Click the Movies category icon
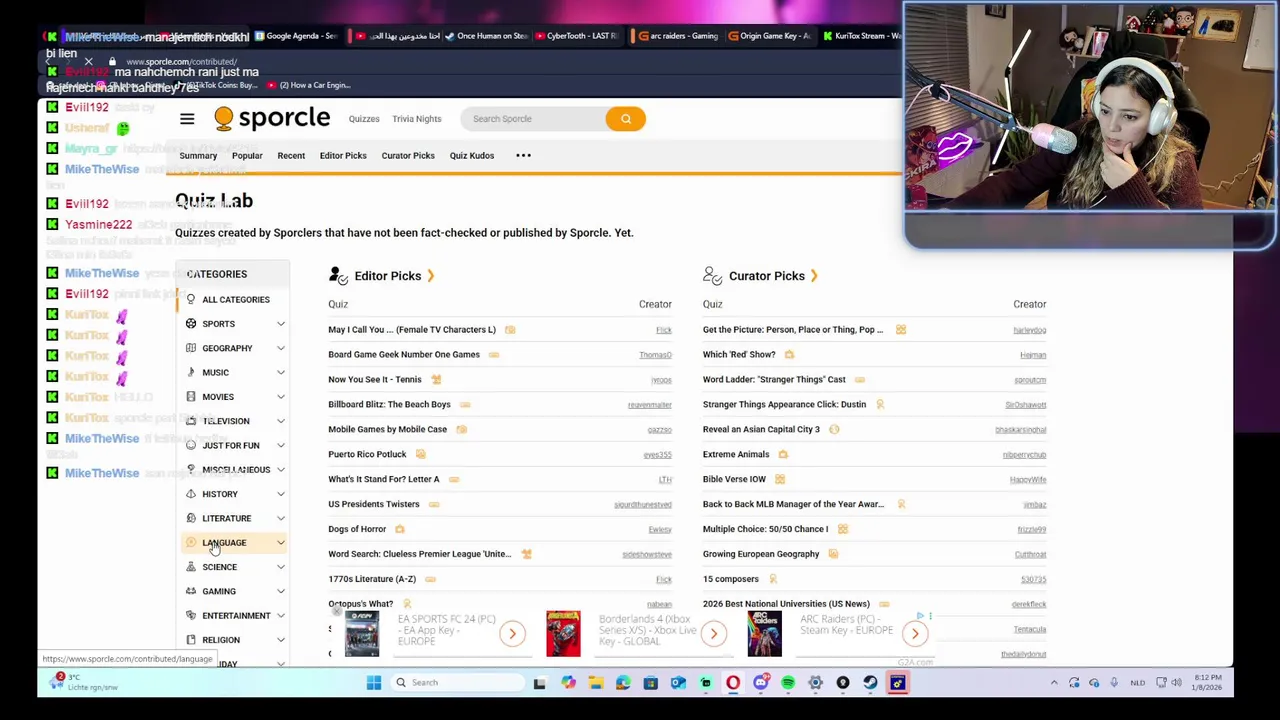This screenshot has height=720, width=1280. pyautogui.click(x=191, y=397)
